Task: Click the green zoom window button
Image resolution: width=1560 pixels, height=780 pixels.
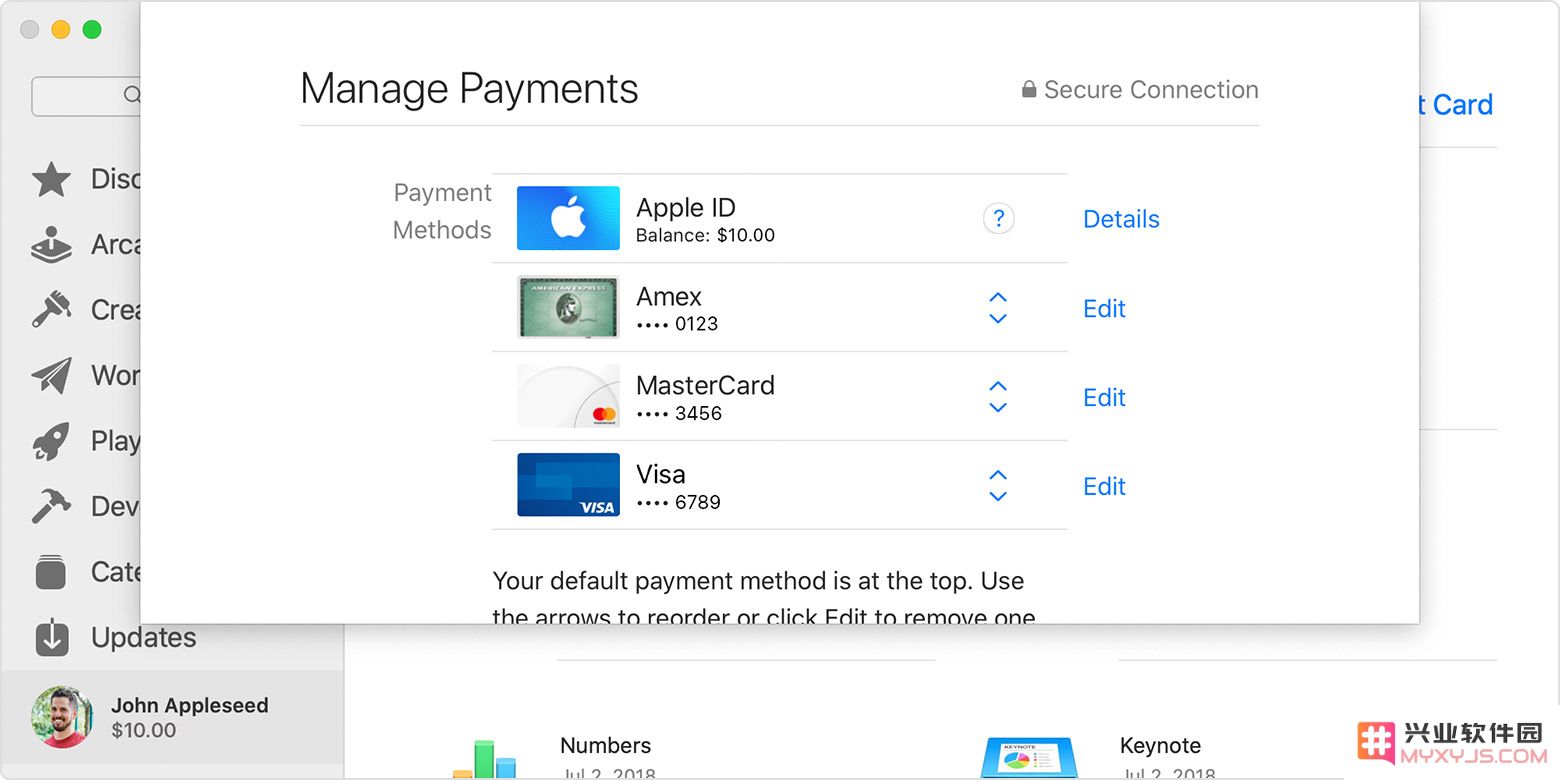Action: pos(92,29)
